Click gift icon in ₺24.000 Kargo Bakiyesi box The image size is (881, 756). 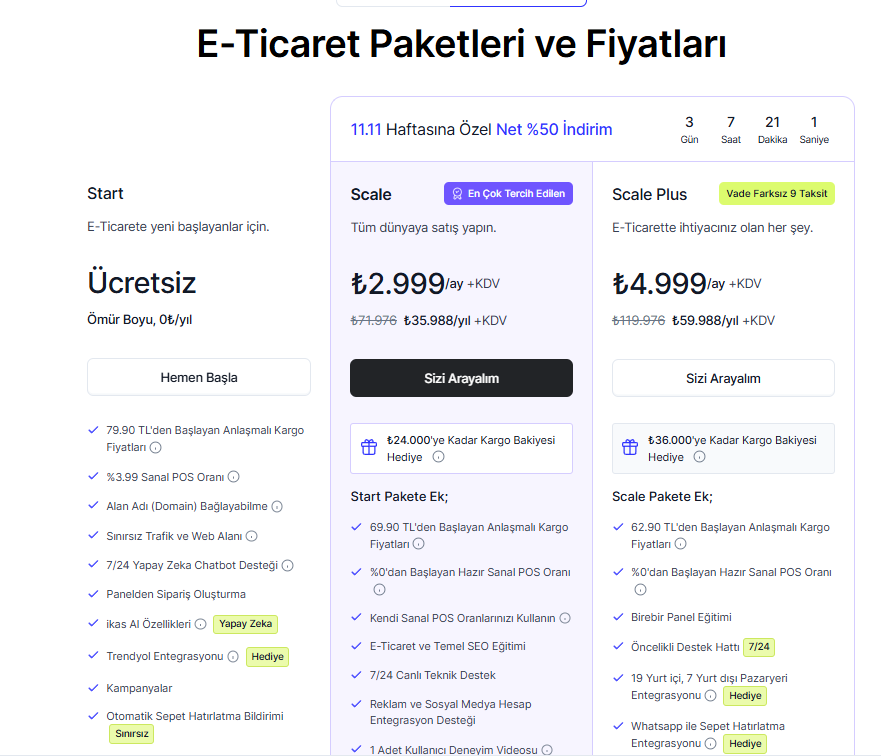369,448
